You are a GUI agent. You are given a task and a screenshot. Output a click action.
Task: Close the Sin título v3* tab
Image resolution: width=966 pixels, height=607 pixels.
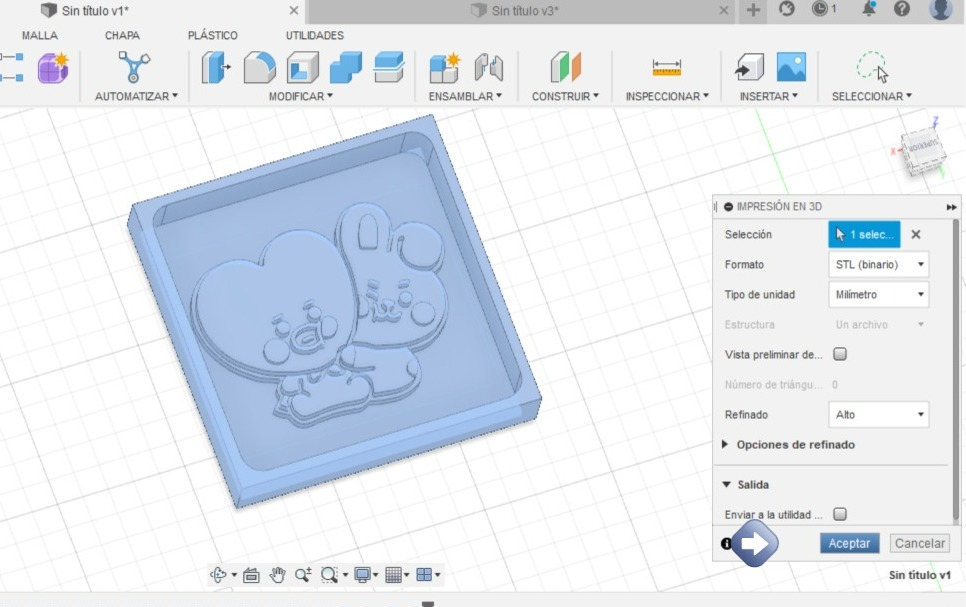tap(724, 10)
